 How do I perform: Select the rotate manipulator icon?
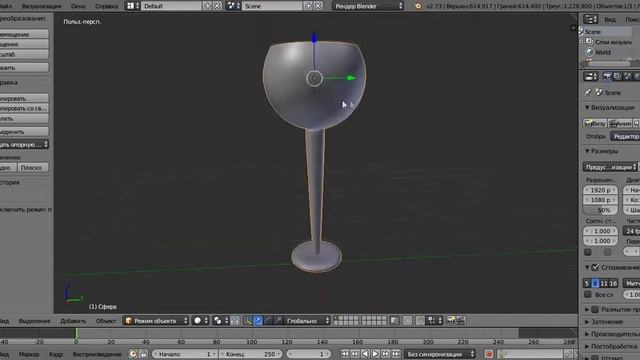pos(268,321)
